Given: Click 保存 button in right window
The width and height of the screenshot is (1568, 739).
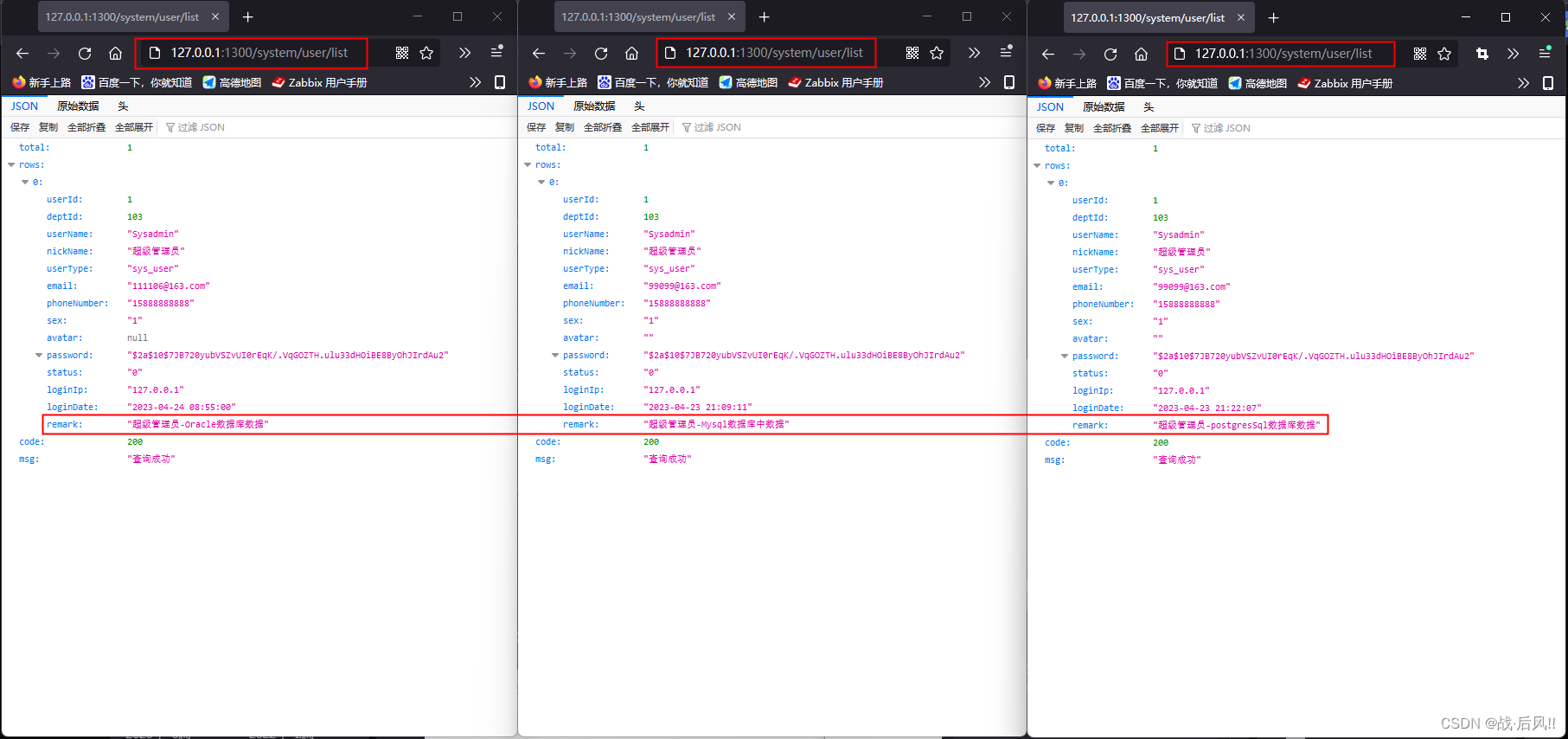Looking at the screenshot, I should pyautogui.click(x=1046, y=128).
